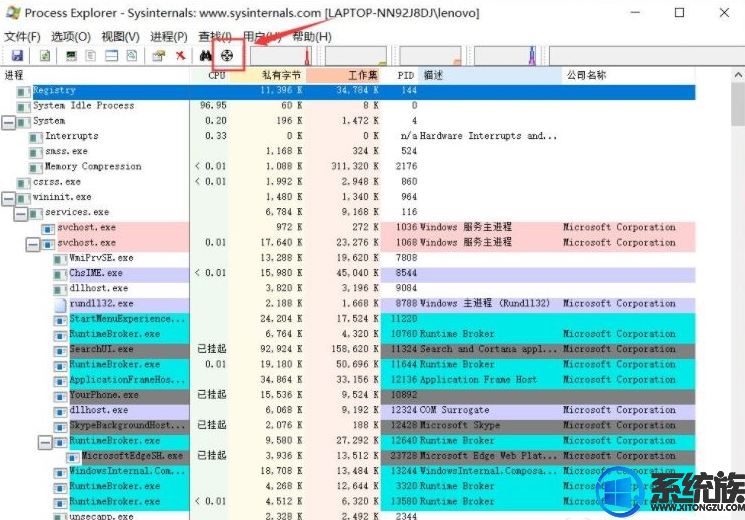Open the process Properties toolbar icon
The image size is (745, 520).
[159, 56]
